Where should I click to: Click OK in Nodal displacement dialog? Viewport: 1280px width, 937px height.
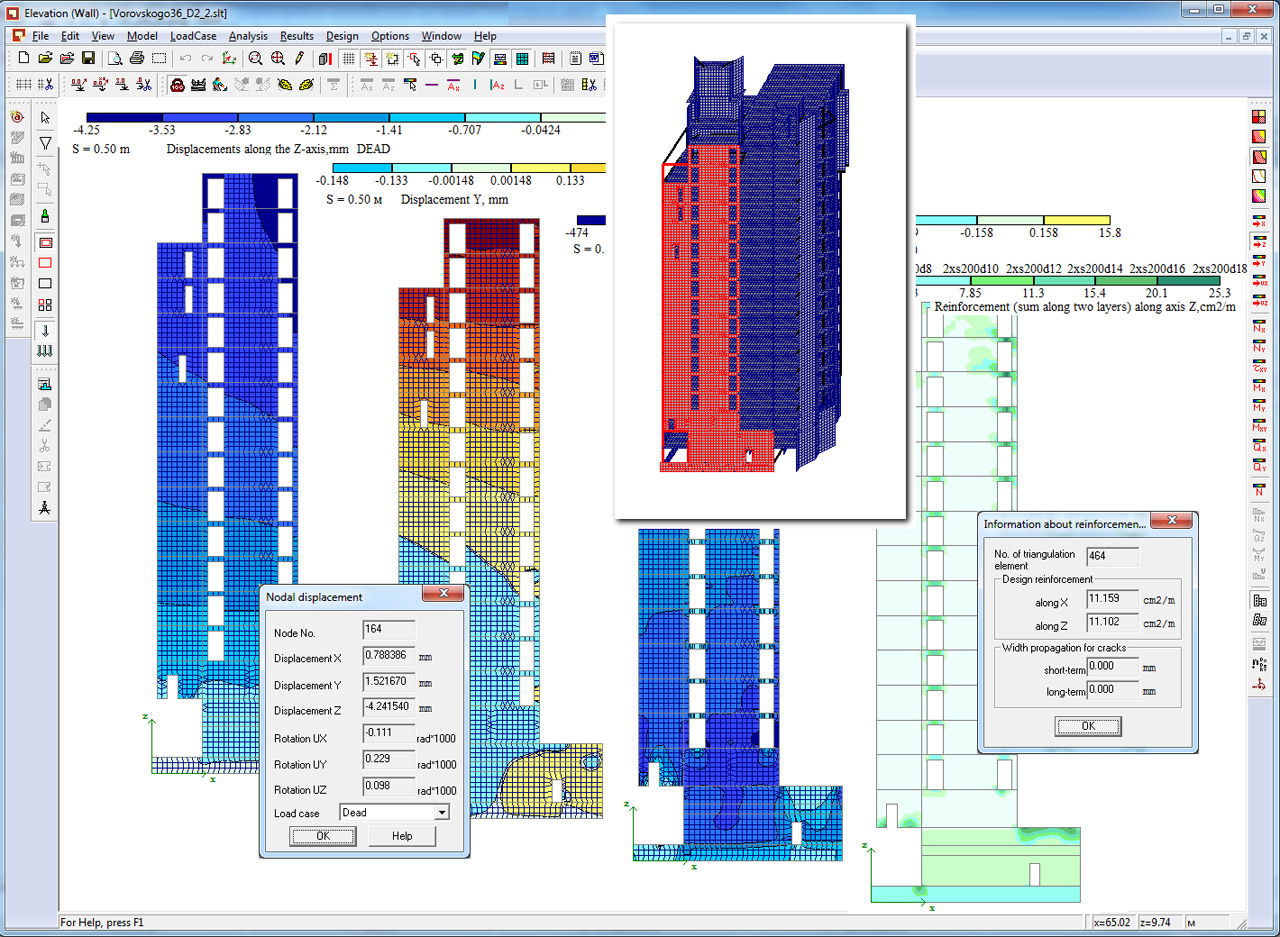pyautogui.click(x=322, y=836)
